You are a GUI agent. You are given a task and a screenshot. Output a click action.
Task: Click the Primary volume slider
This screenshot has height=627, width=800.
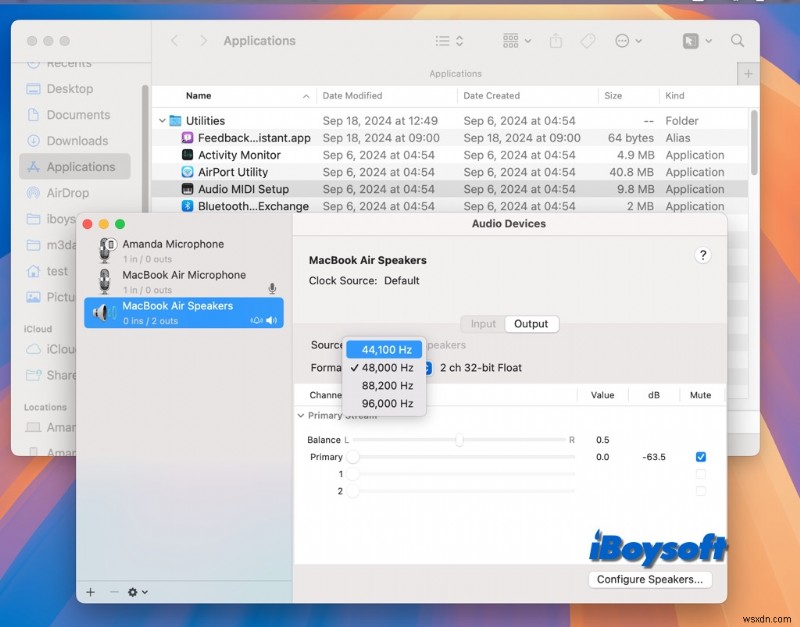463,457
